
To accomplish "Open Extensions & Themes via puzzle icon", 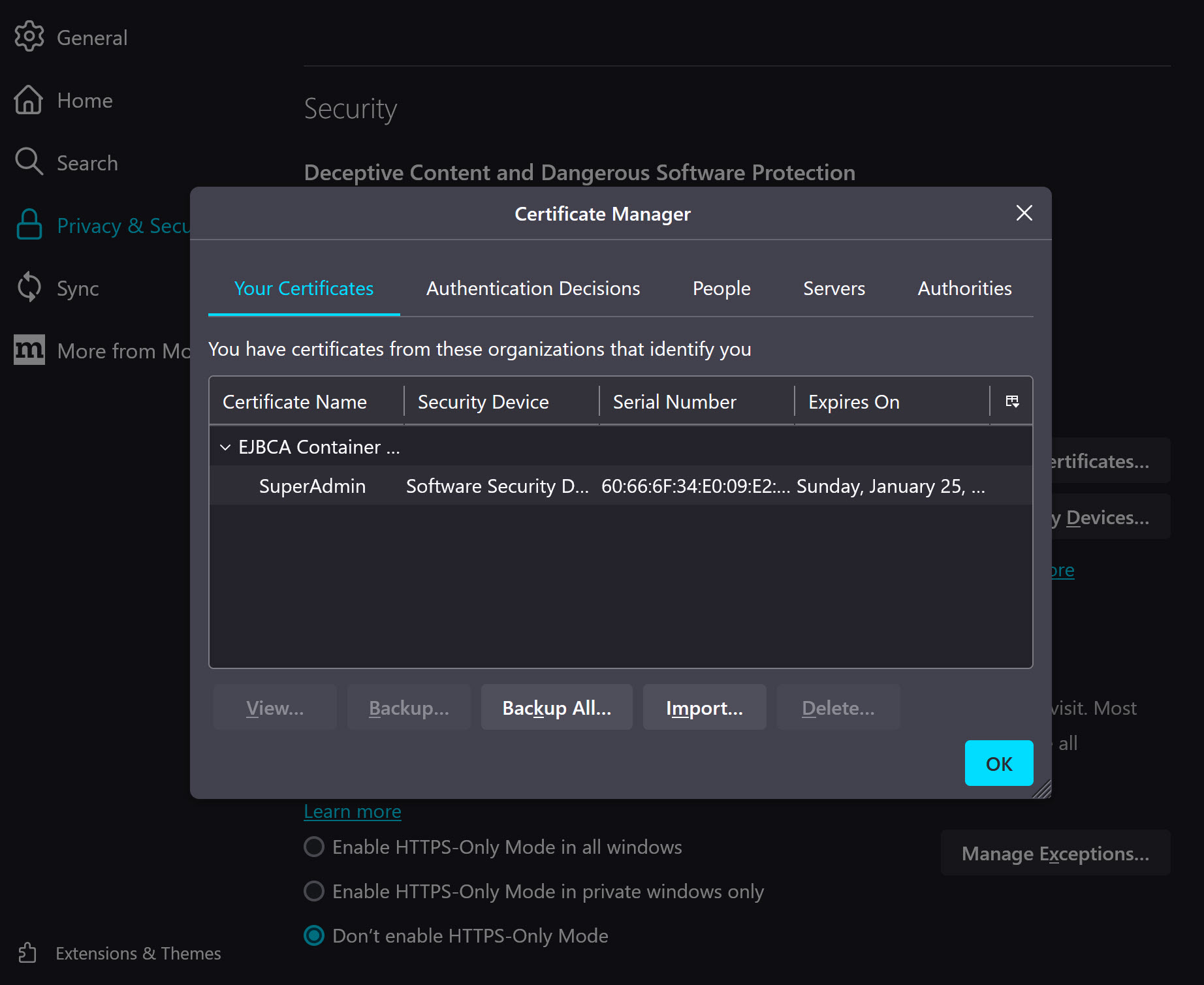I will pos(27,952).
